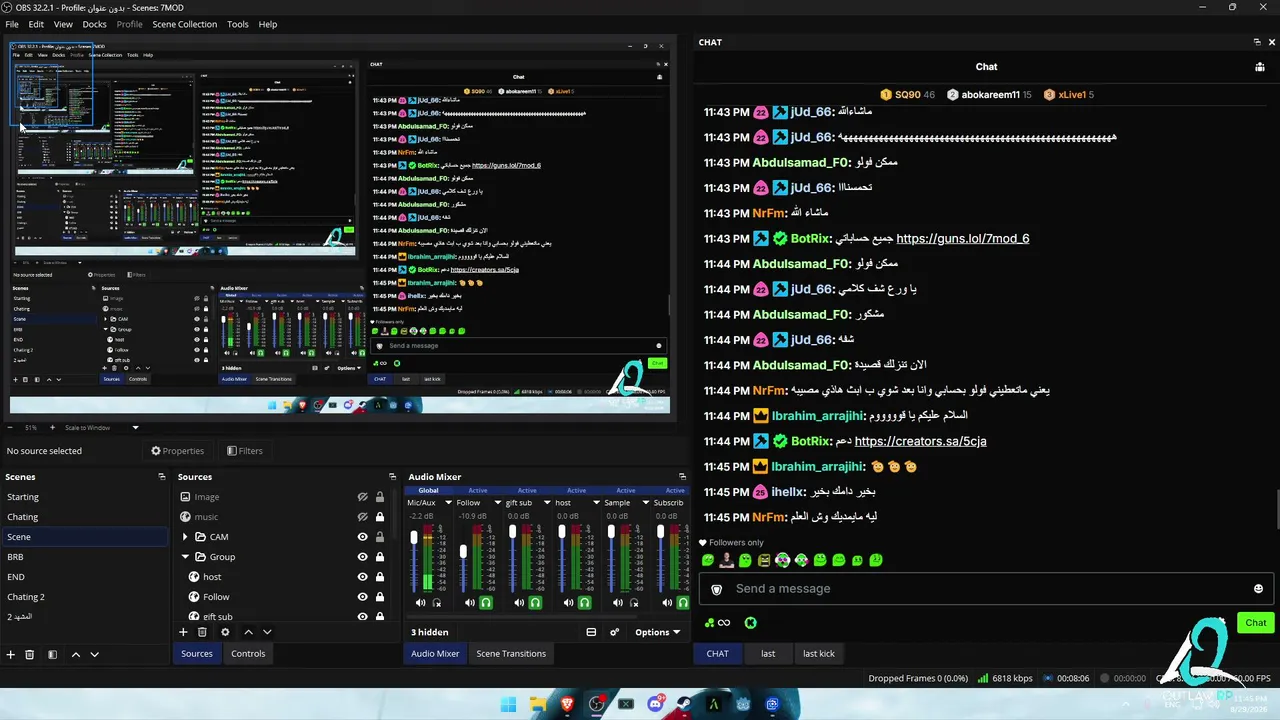Collapse the Group folder in Sources
The height and width of the screenshot is (720, 1280).
coord(185,557)
